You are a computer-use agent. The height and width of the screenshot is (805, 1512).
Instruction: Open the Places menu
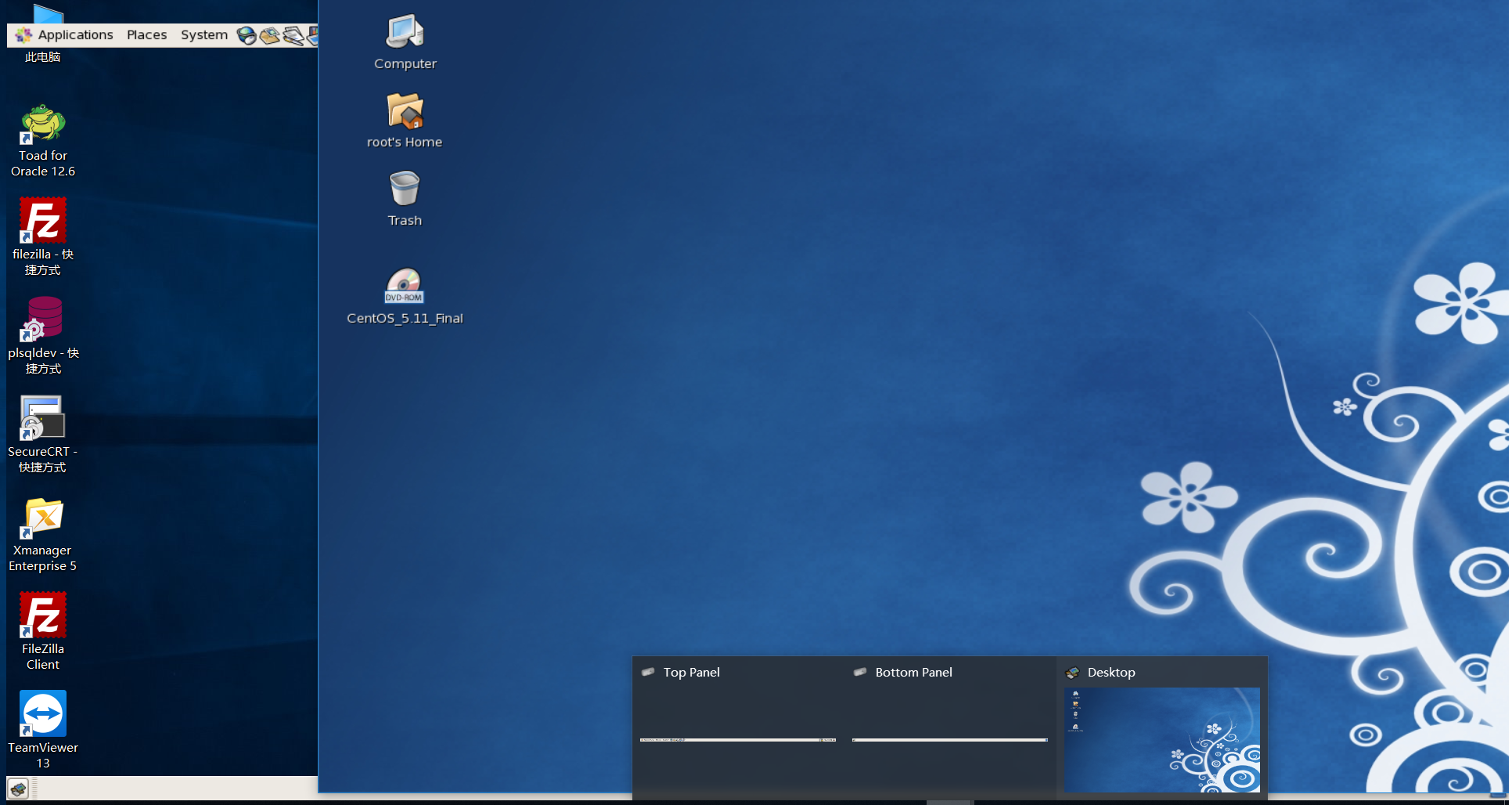[x=146, y=34]
